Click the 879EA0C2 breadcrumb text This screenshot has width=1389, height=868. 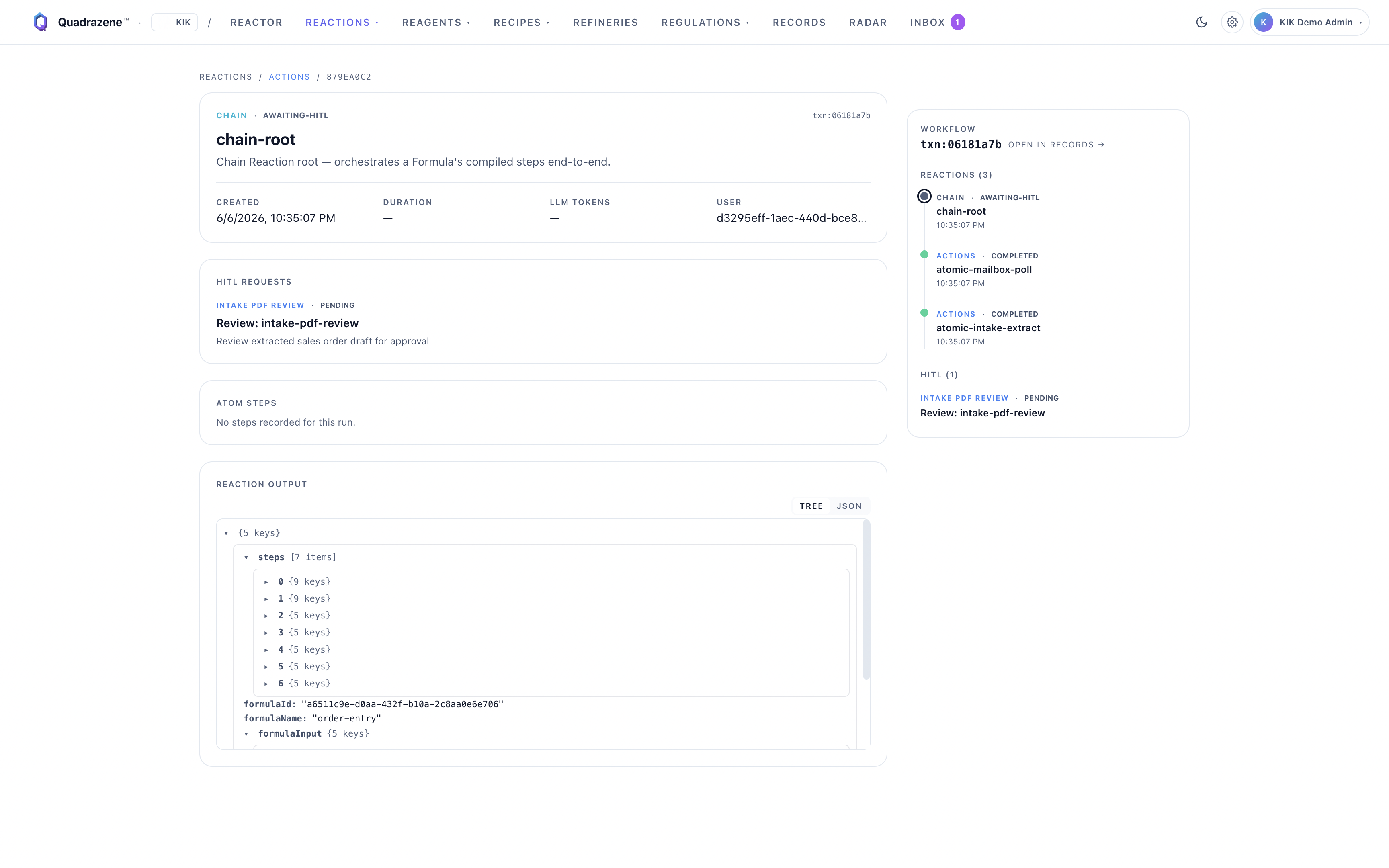(349, 77)
